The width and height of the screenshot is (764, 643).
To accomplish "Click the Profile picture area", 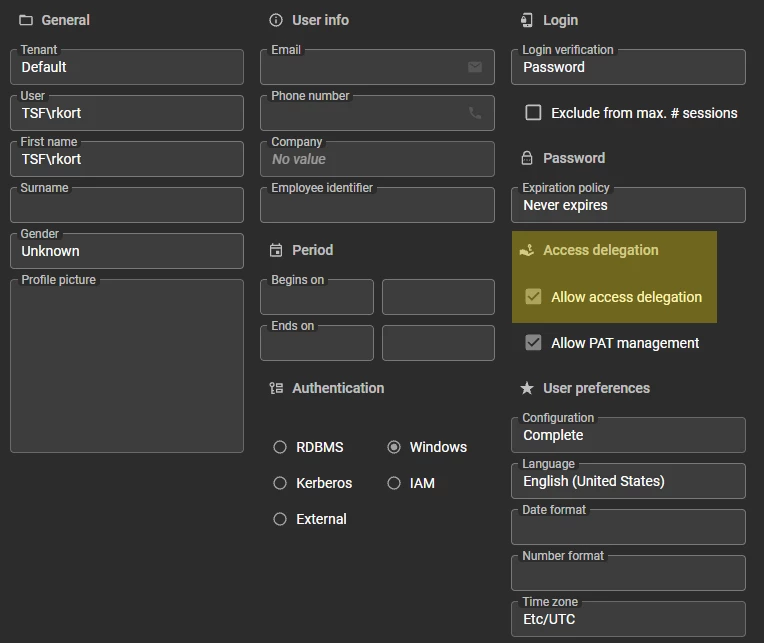I will [127, 366].
